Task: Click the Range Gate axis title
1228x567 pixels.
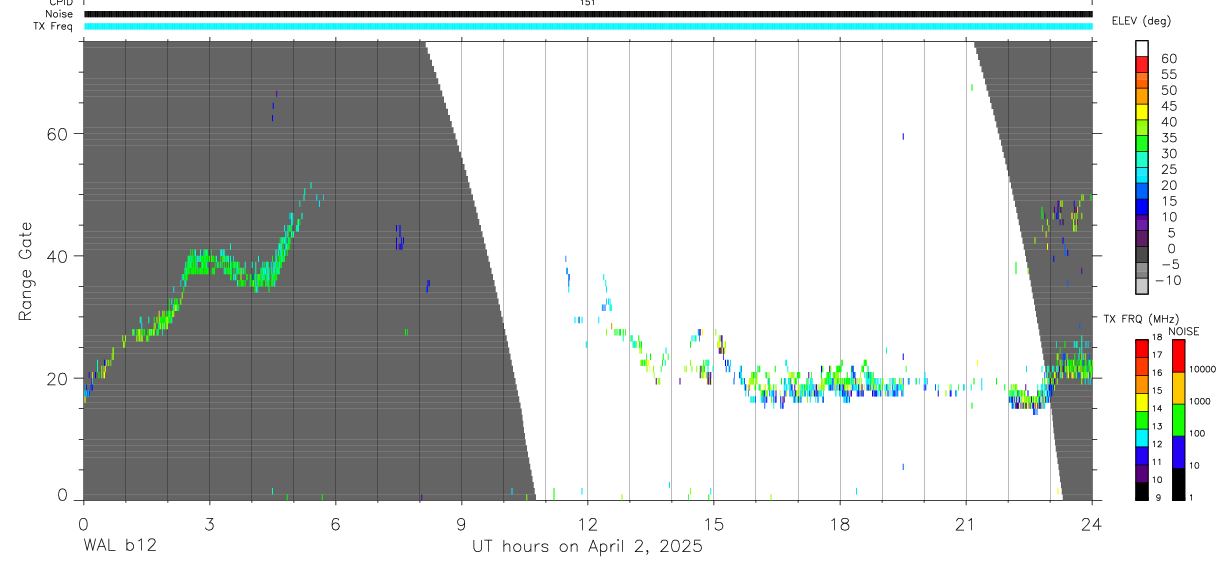Action: coord(25,270)
